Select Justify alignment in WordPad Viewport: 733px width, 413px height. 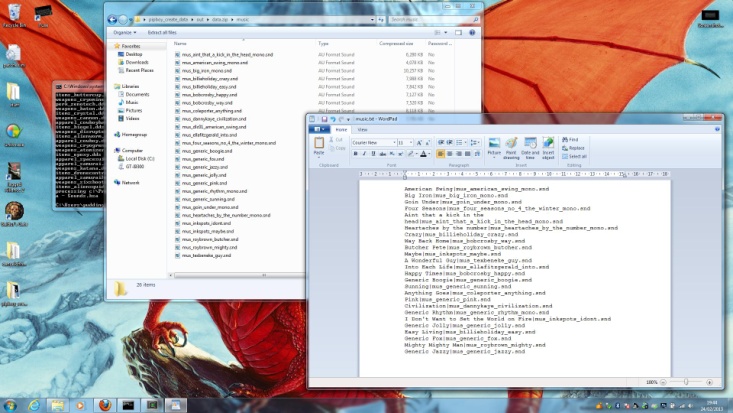pos(467,154)
